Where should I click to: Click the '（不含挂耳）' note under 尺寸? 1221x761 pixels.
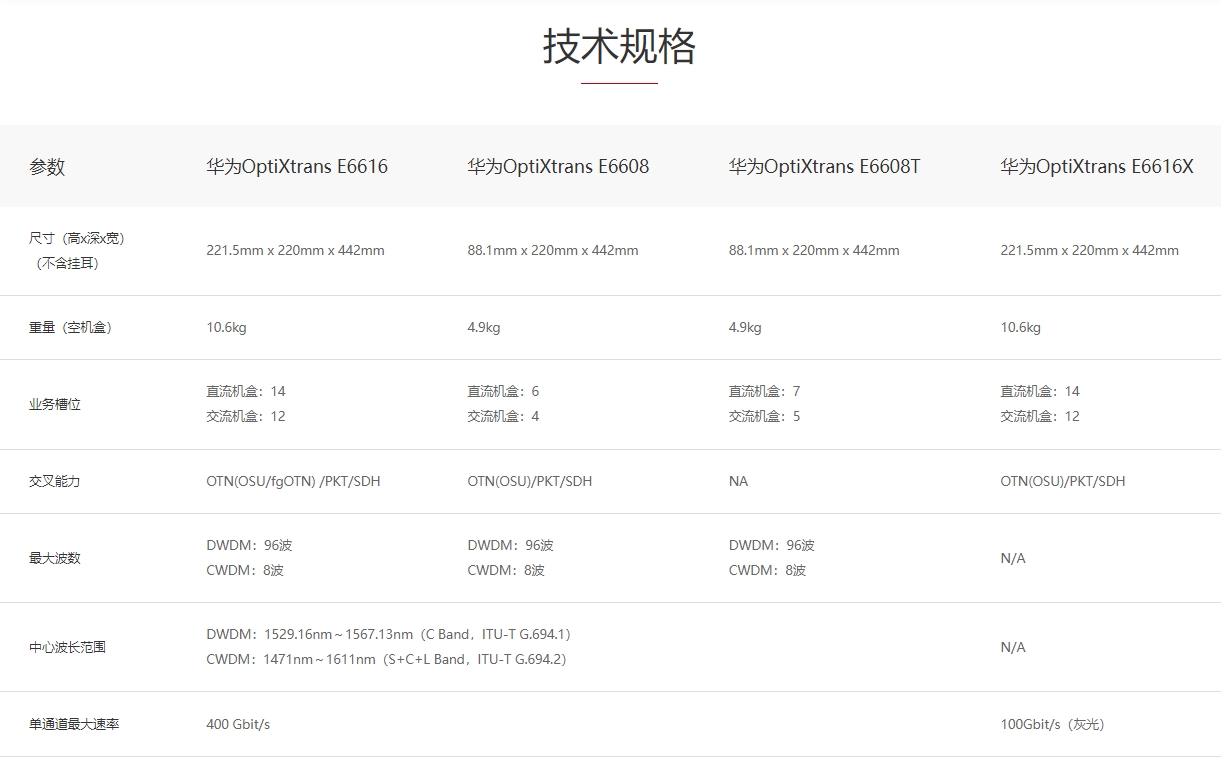tap(67, 264)
